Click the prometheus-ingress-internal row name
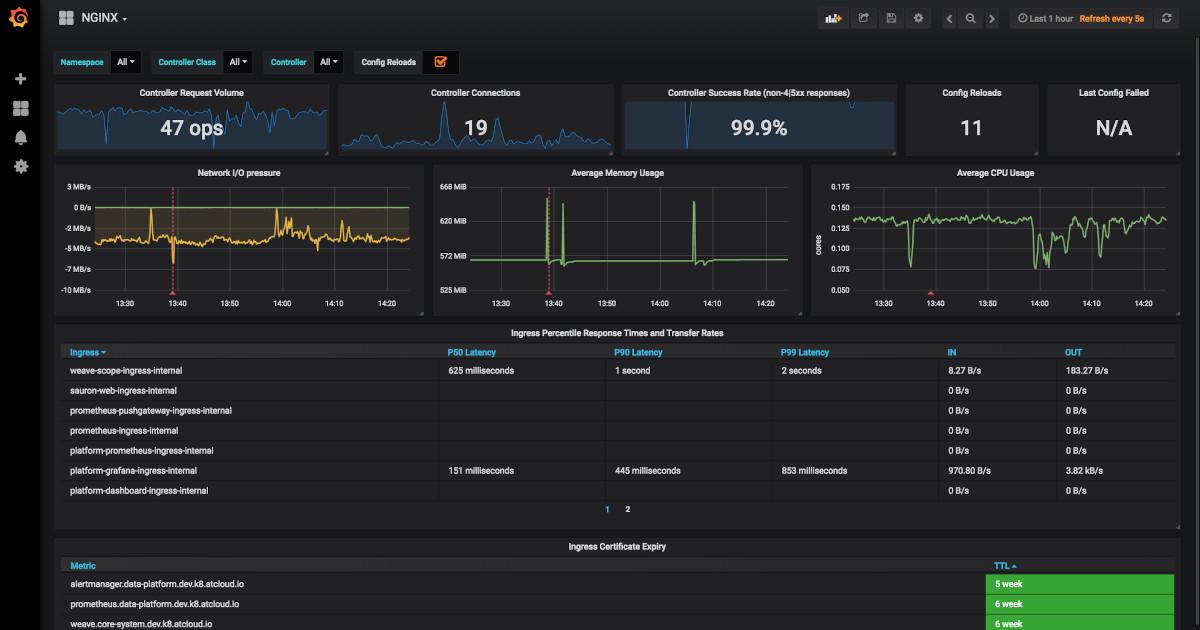Image resolution: width=1200 pixels, height=630 pixels. [124, 431]
